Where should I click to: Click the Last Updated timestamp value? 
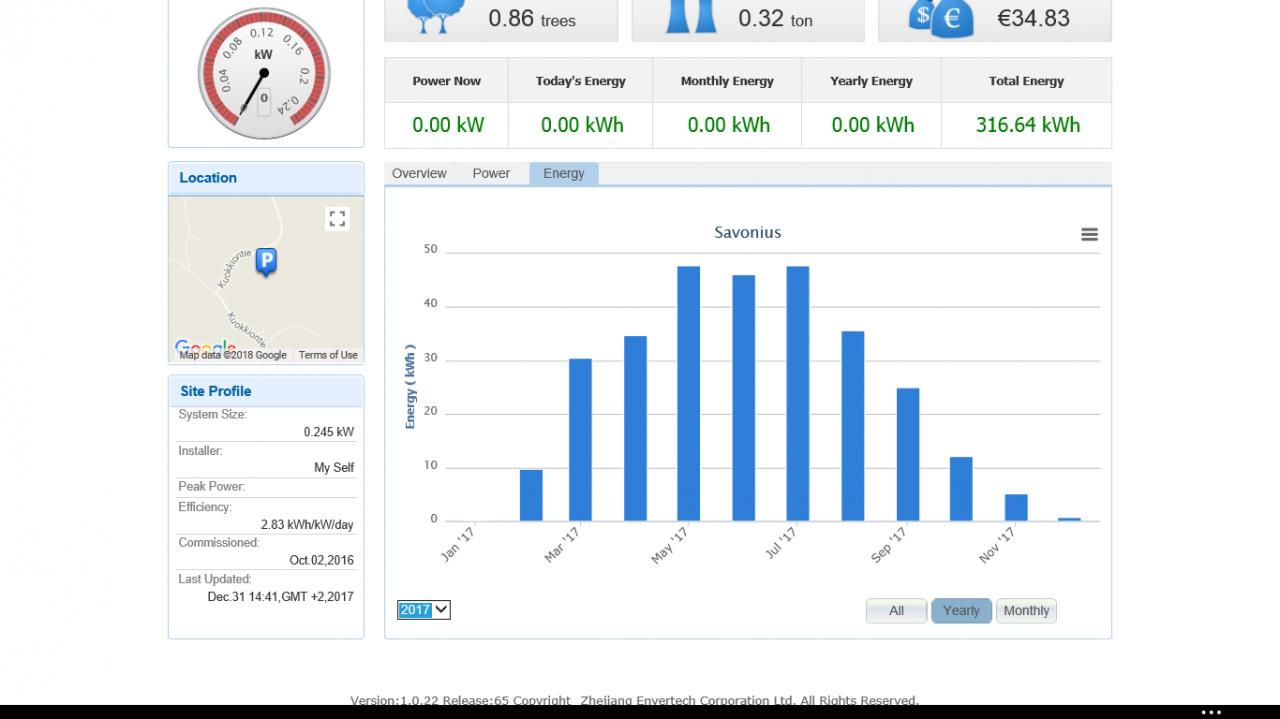(281, 597)
